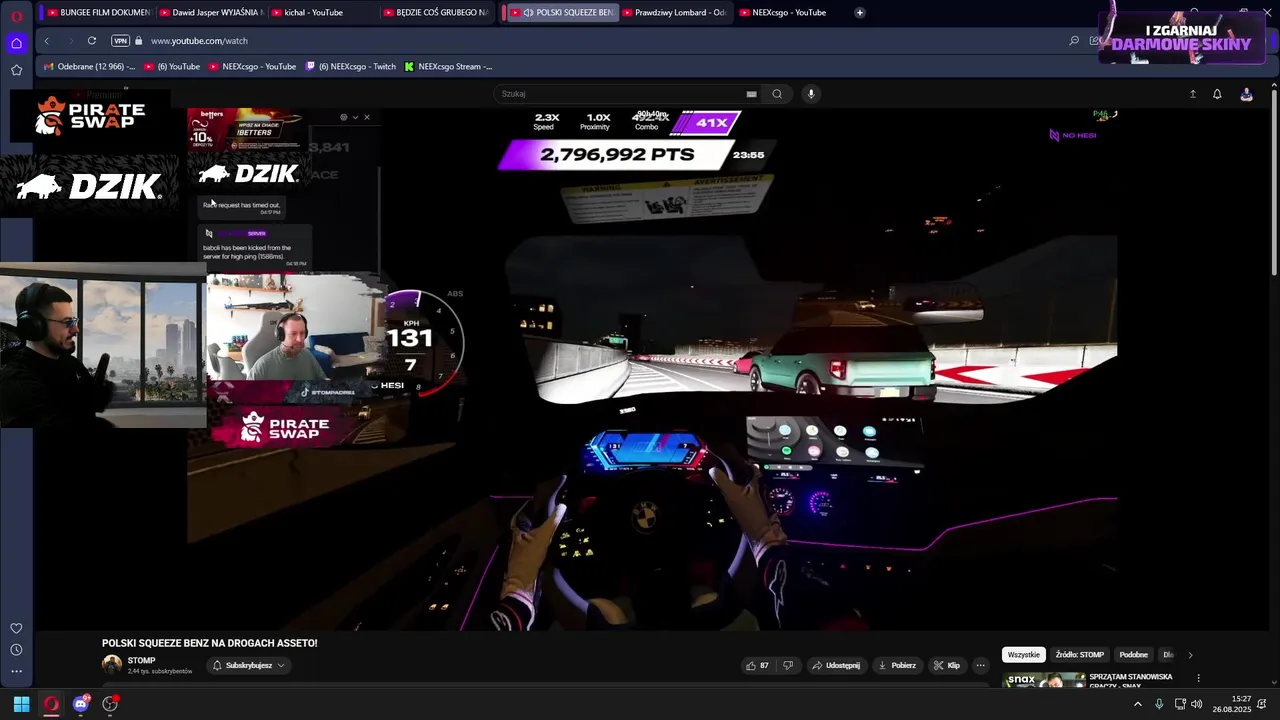
Task: Open the tray network icon
Action: (1180, 704)
